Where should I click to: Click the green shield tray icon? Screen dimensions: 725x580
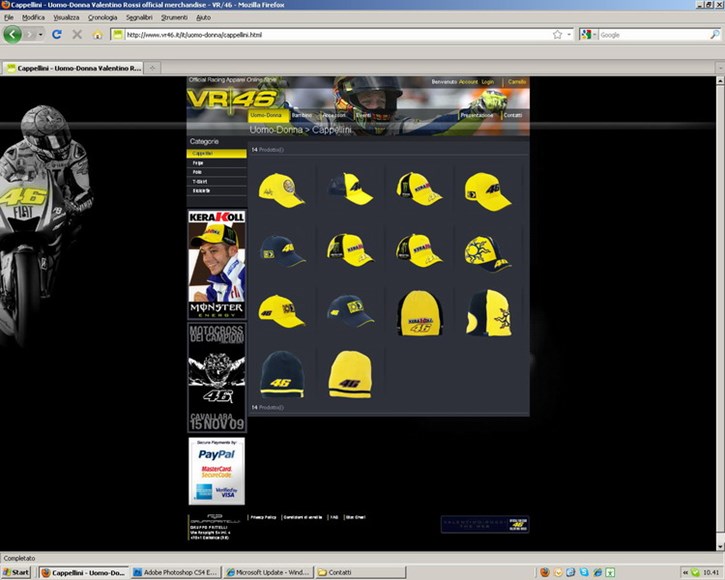pyautogui.click(x=695, y=573)
